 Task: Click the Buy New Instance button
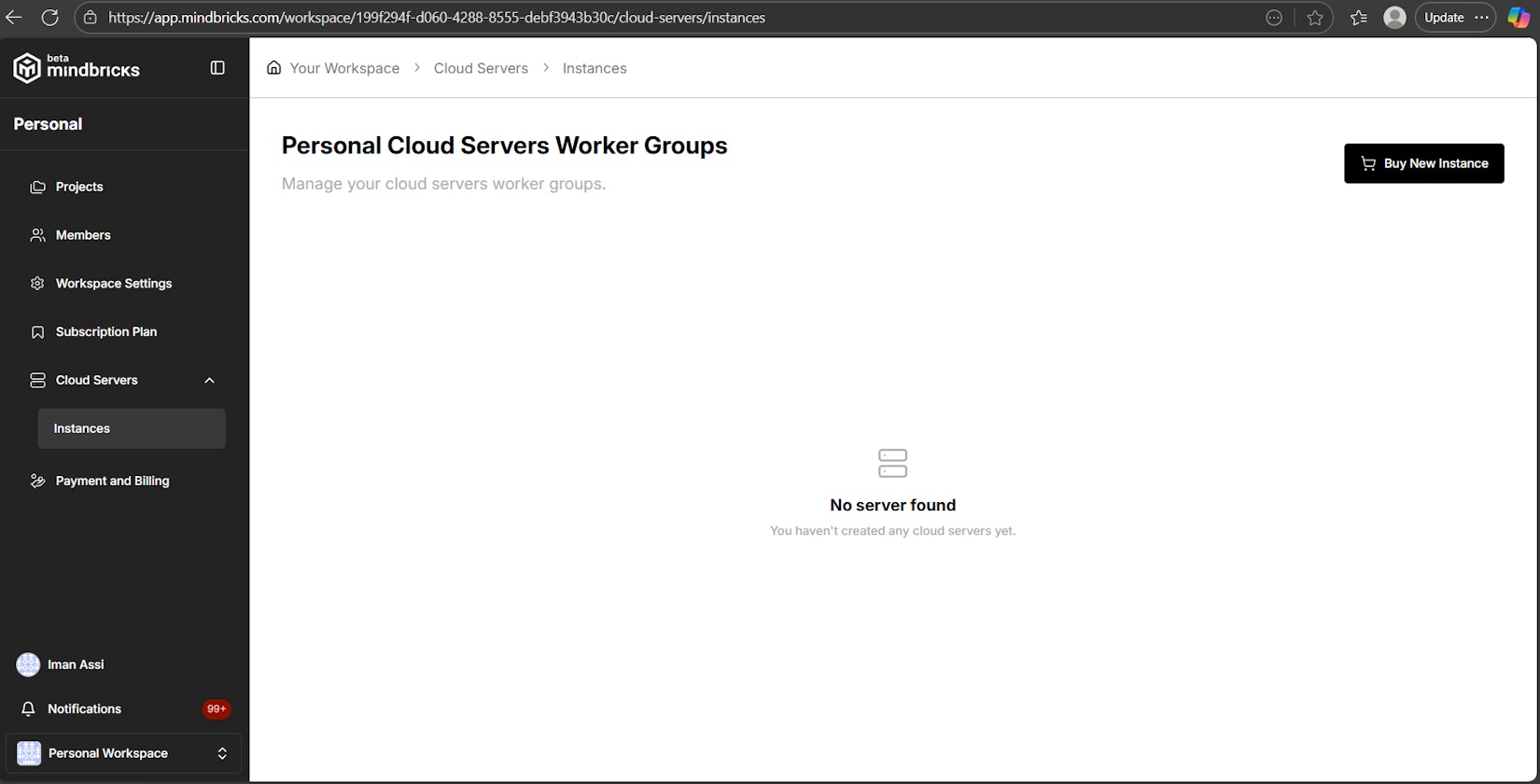[x=1423, y=163]
